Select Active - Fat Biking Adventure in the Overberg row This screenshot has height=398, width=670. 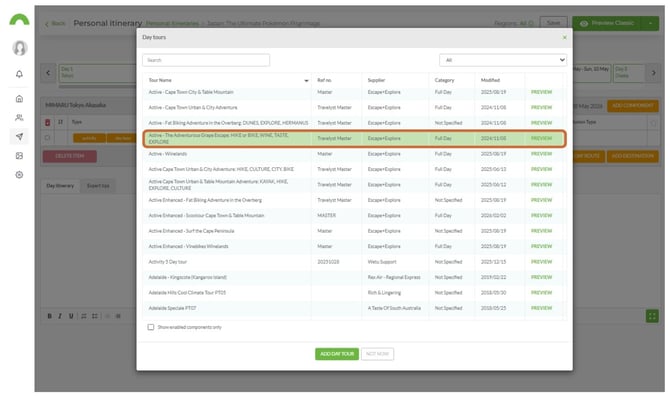[x=353, y=123]
